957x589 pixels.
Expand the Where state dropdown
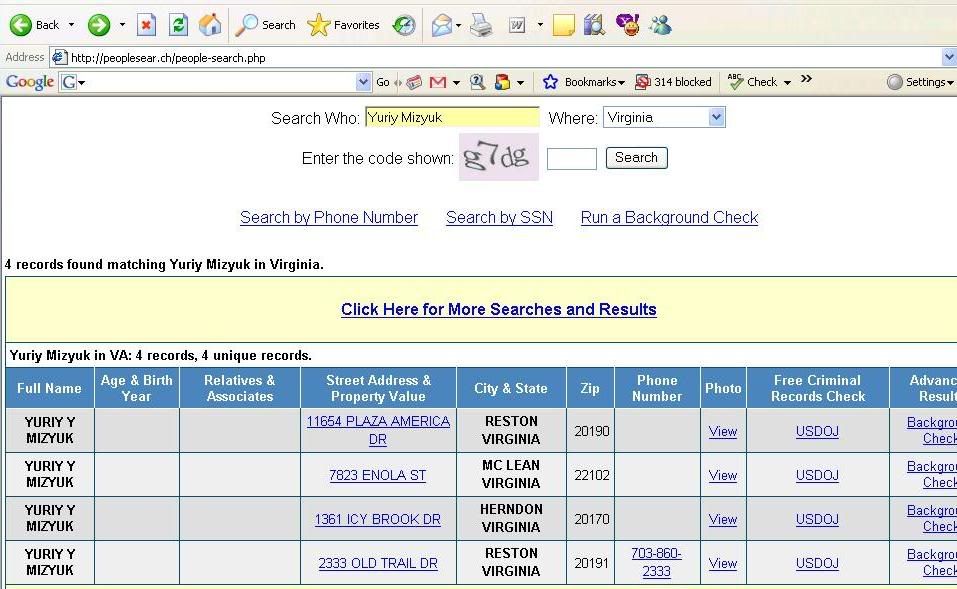(716, 118)
